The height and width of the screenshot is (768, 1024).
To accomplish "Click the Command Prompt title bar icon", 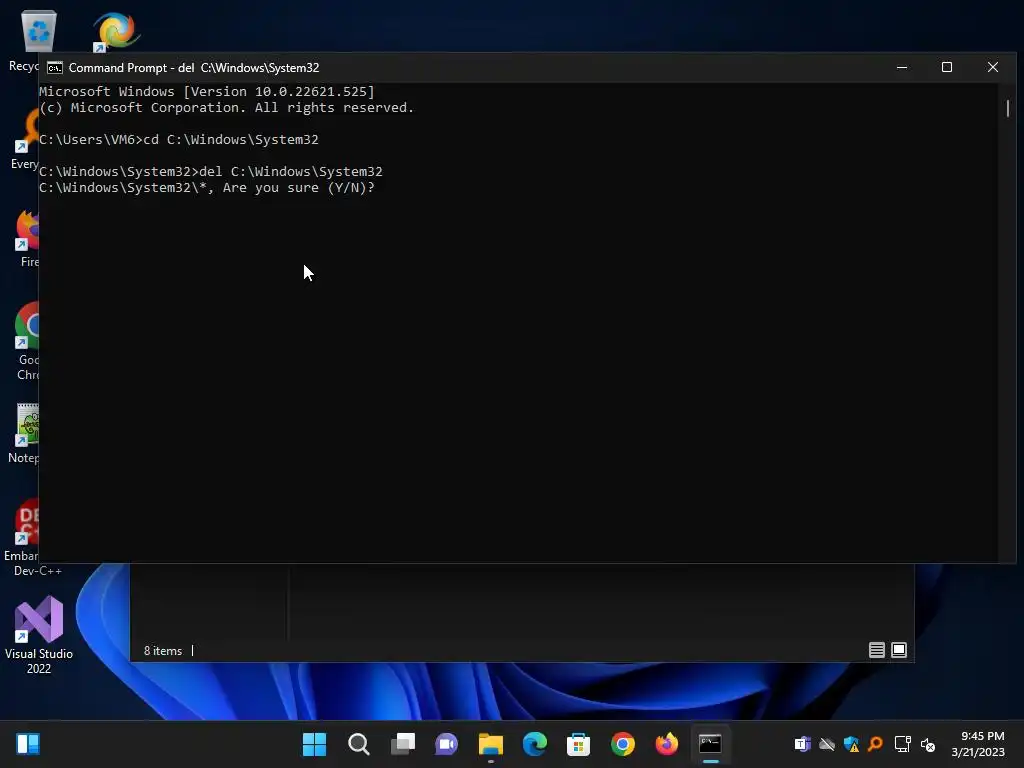I will point(55,68).
